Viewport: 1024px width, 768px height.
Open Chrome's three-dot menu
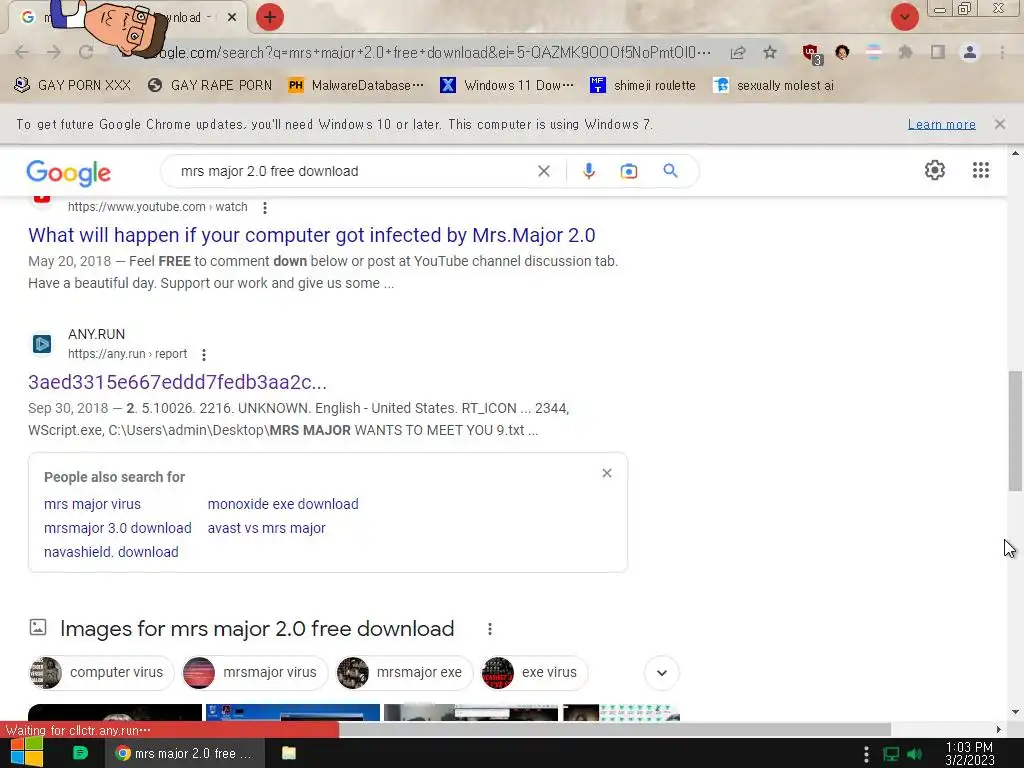1002,52
